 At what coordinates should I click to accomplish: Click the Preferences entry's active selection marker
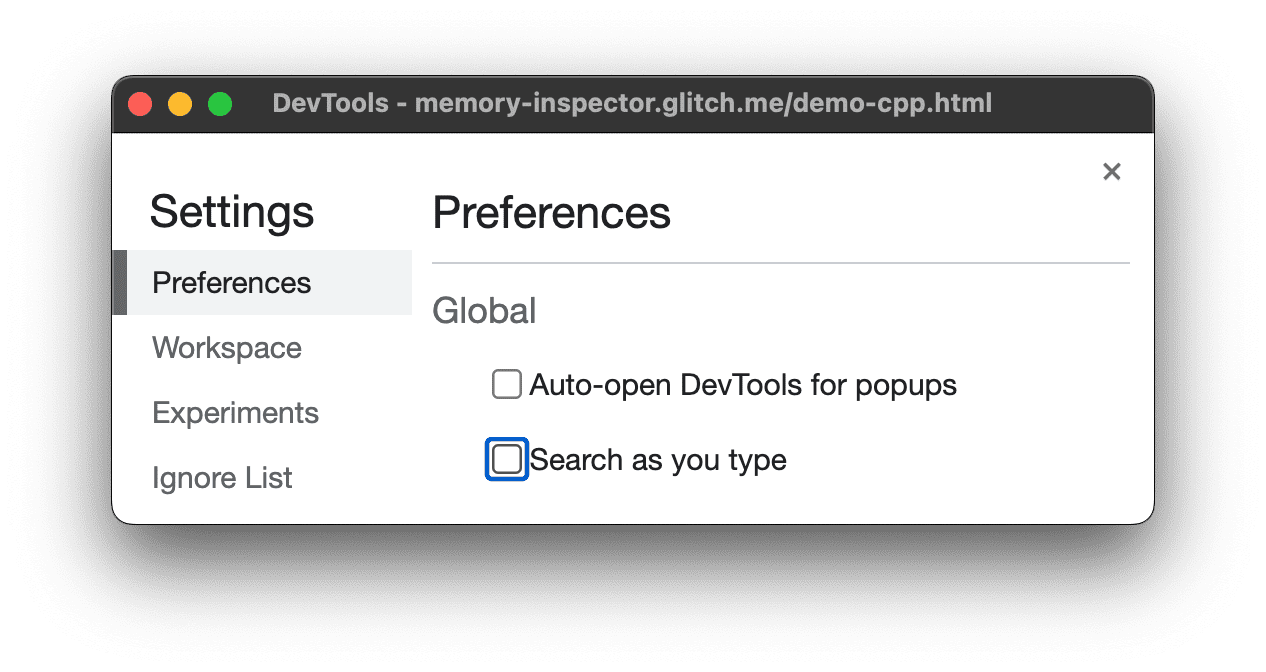(119, 283)
